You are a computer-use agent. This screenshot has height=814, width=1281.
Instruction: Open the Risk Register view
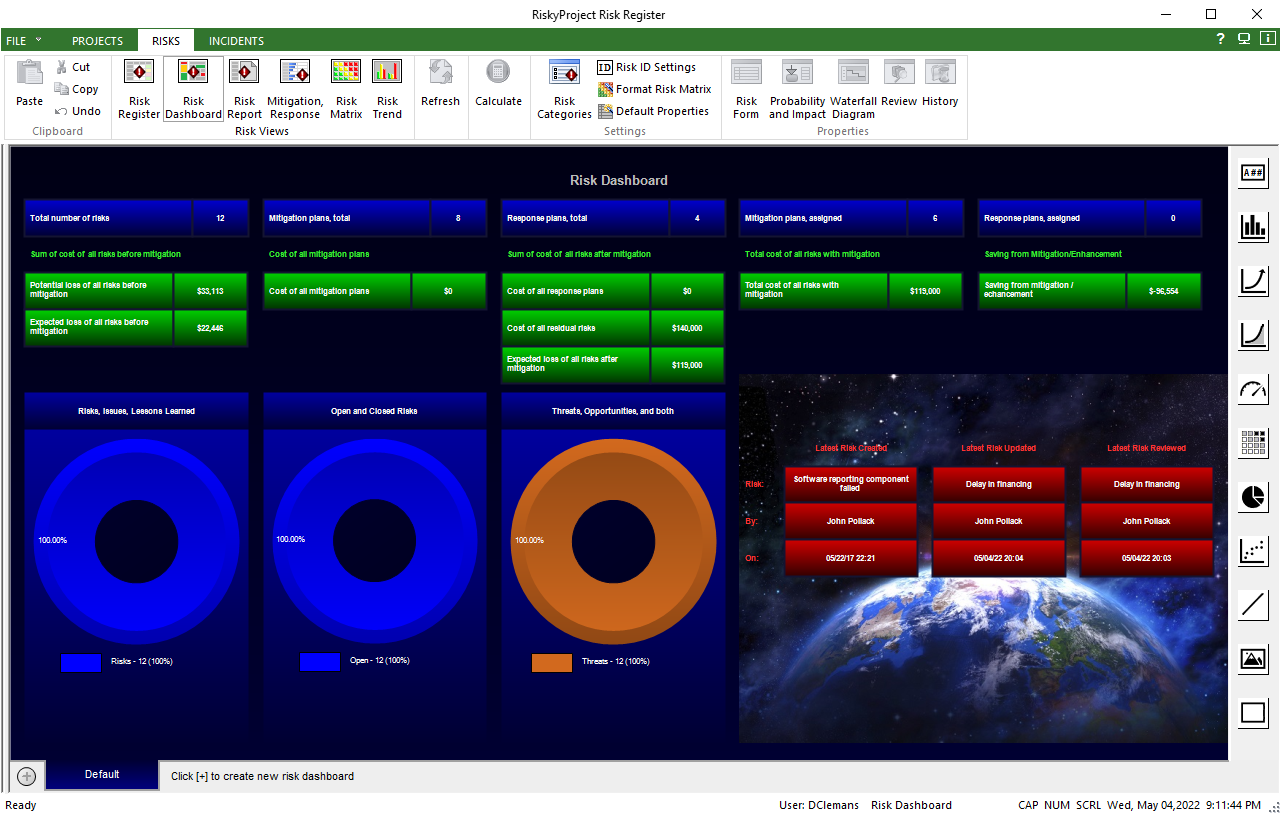(138, 88)
